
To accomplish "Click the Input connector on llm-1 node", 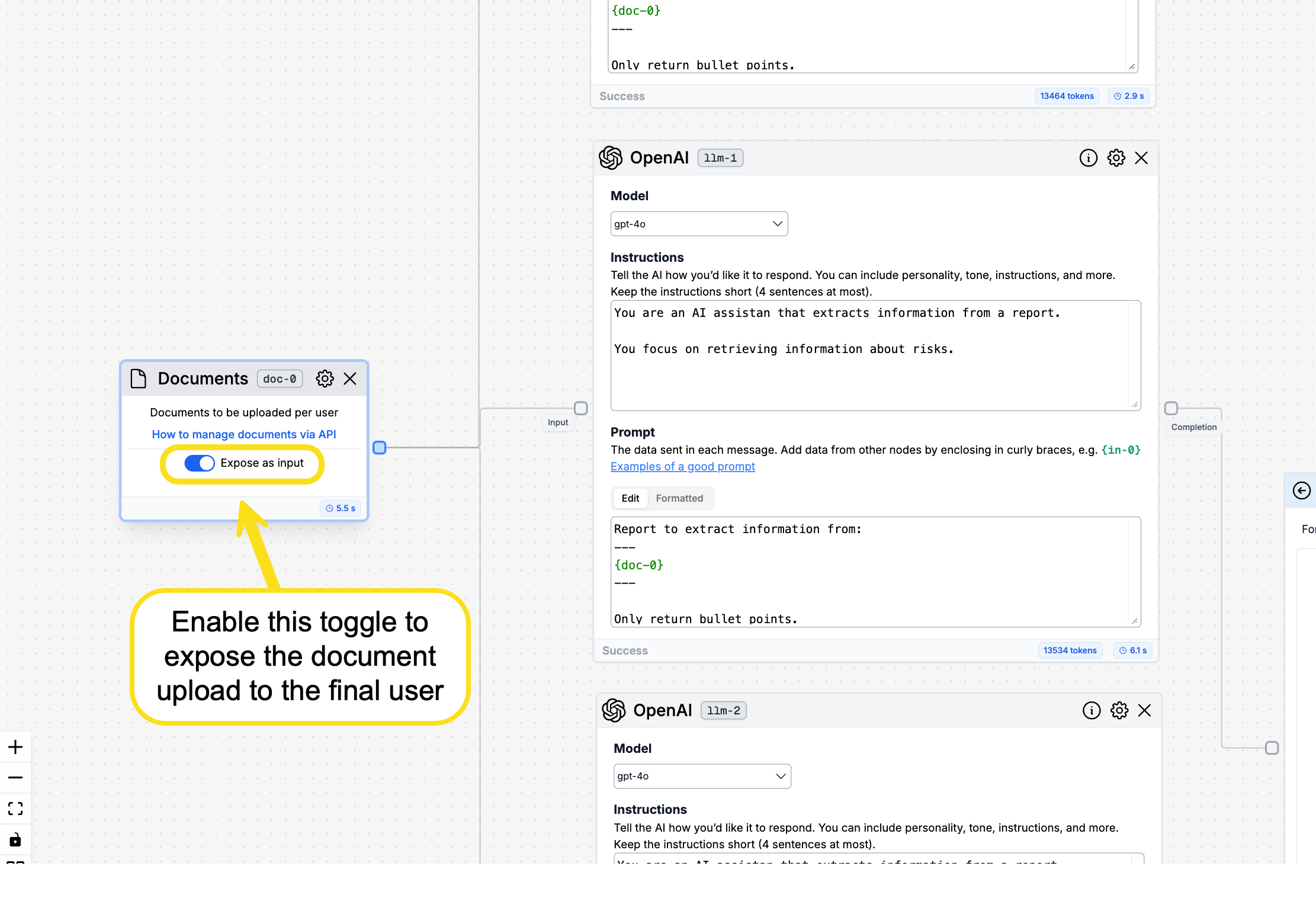I will click(x=580, y=407).
